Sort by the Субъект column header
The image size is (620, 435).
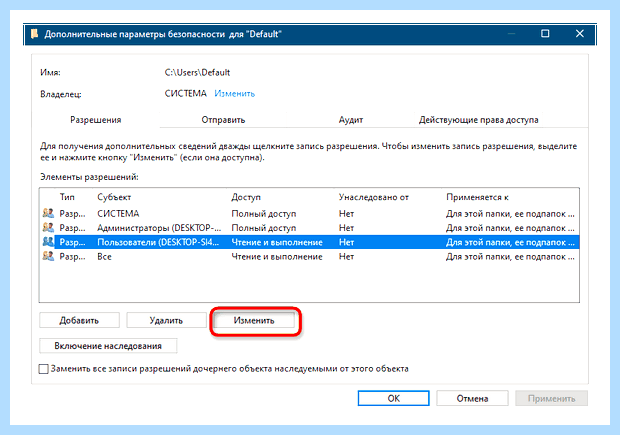[x=114, y=197]
